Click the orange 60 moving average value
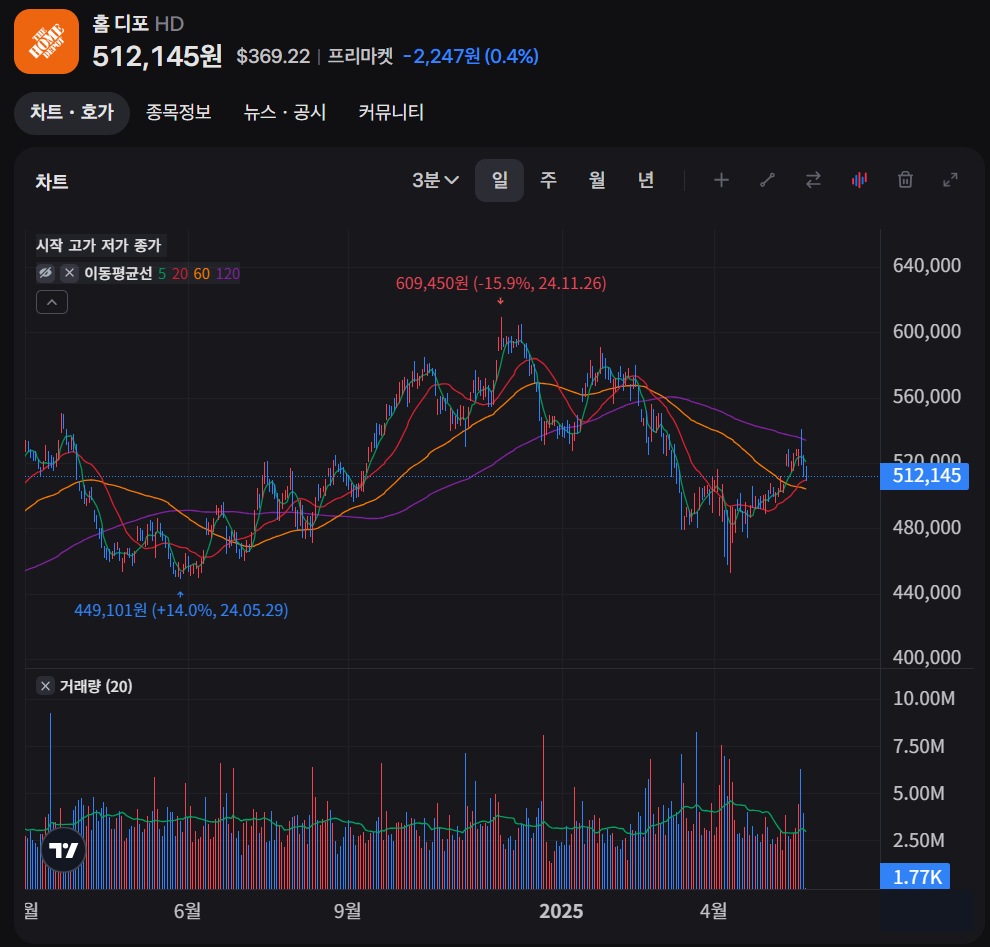 [x=201, y=274]
